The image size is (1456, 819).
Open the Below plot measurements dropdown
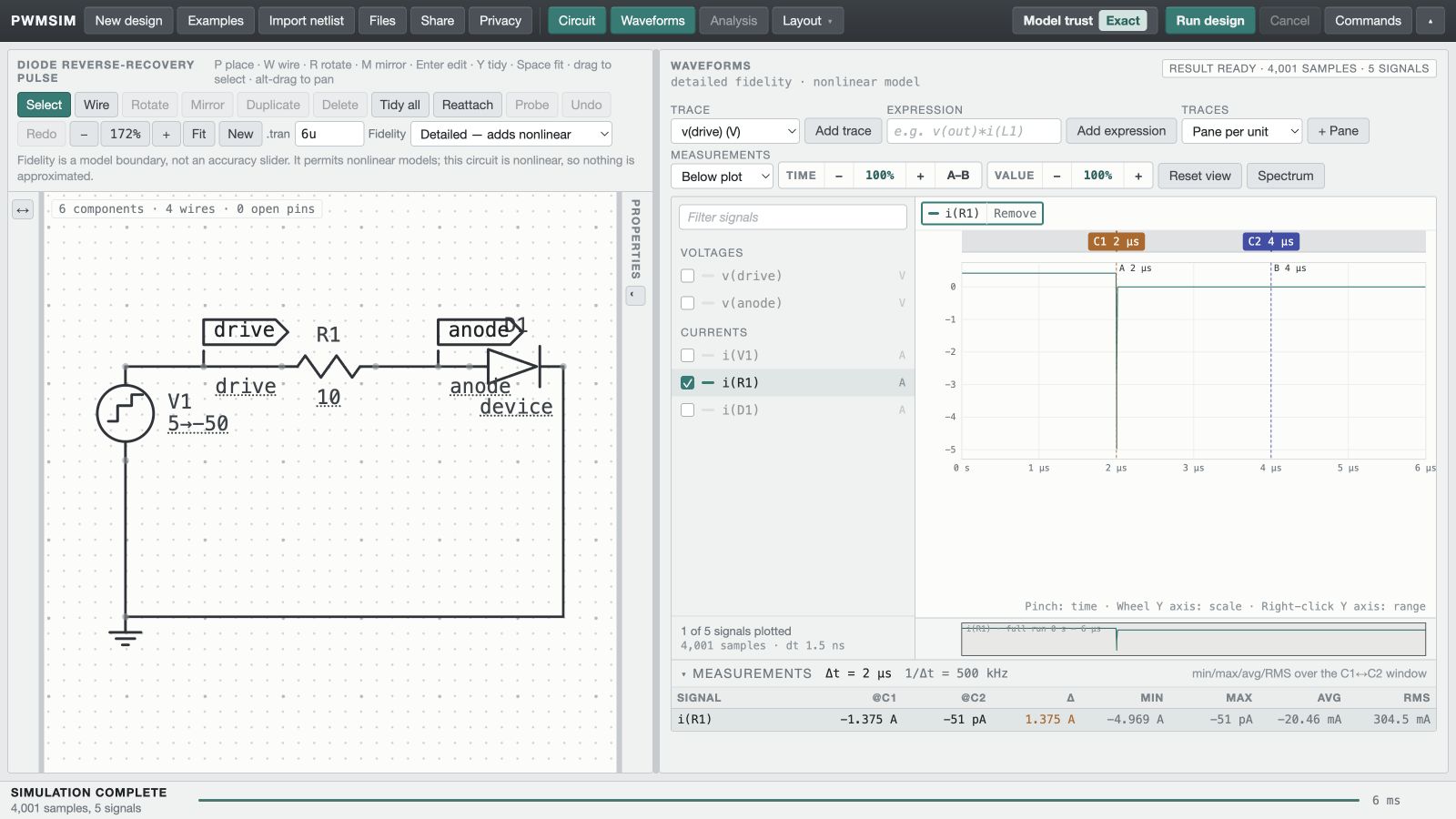point(723,176)
